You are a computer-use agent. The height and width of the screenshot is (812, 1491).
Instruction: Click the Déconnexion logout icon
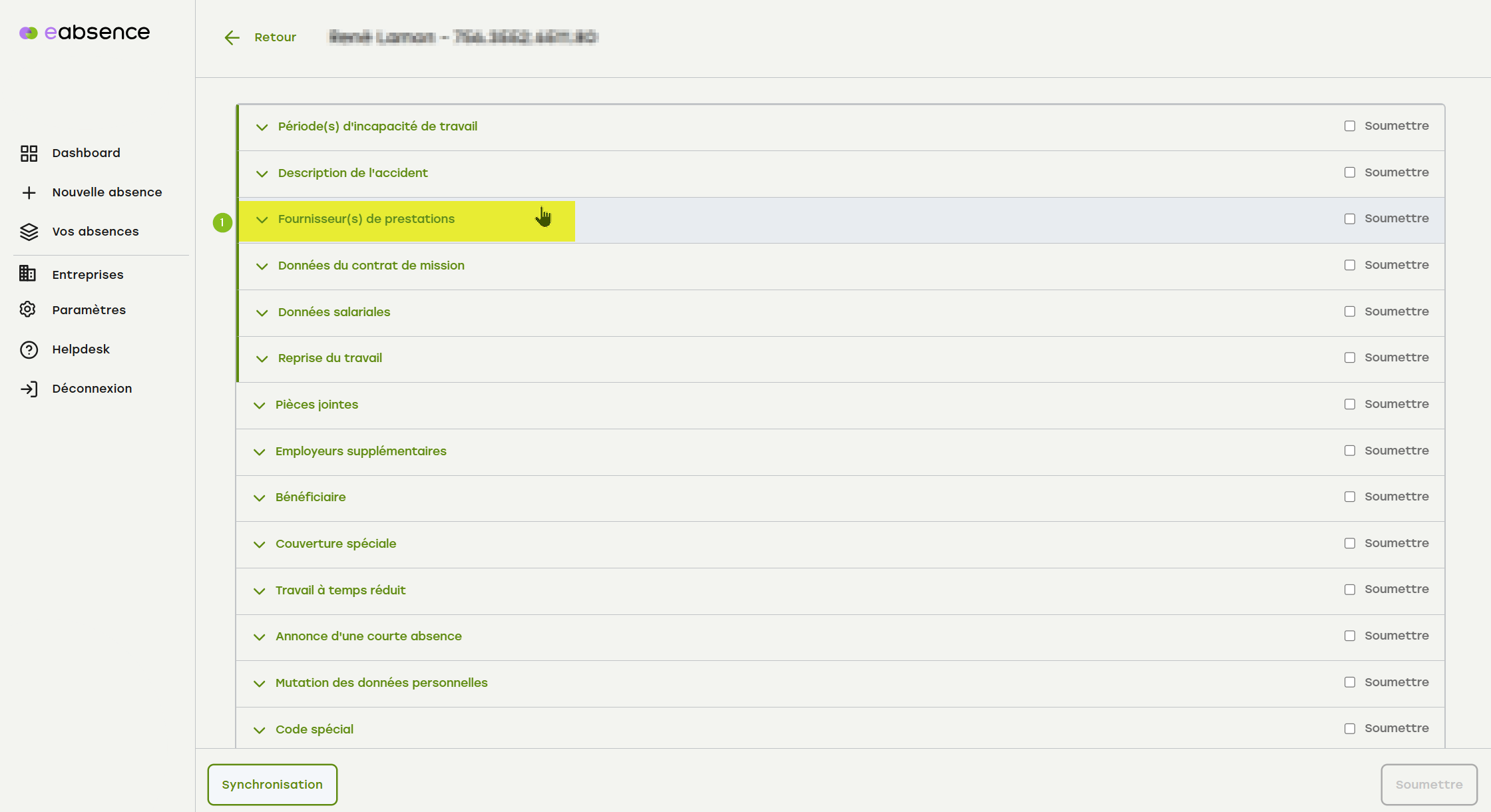pos(29,389)
